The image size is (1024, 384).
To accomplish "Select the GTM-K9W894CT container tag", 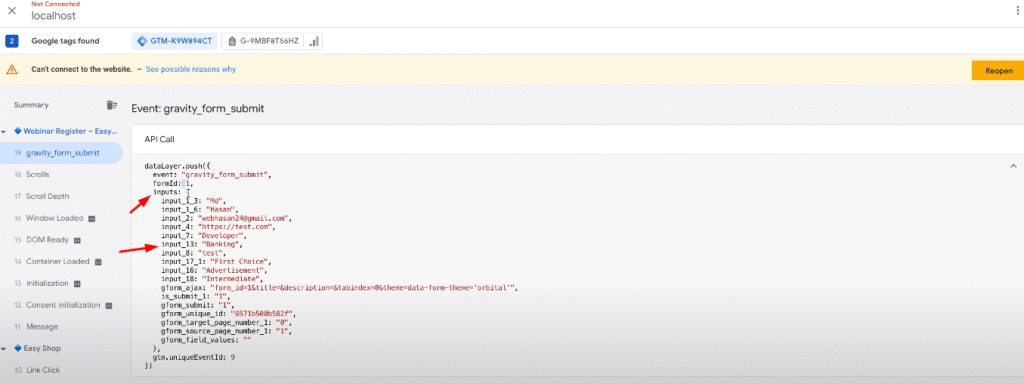I will click(174, 41).
